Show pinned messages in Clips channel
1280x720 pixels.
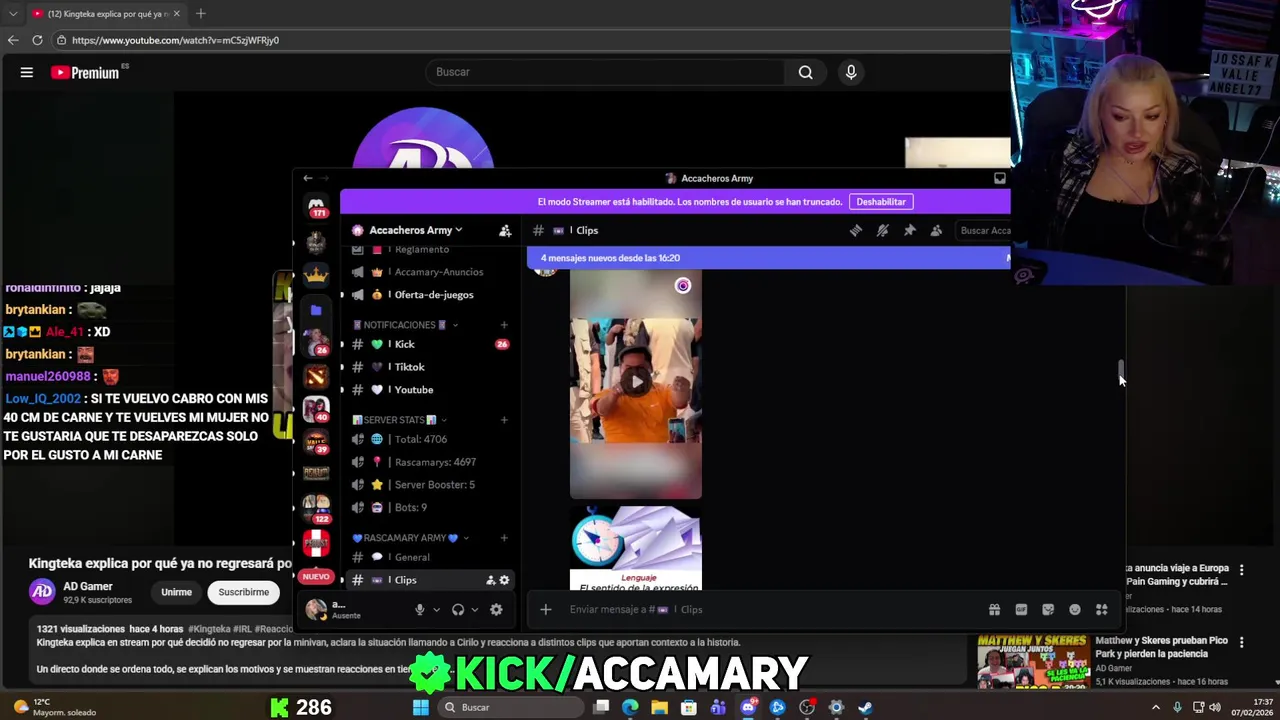pos(909,230)
